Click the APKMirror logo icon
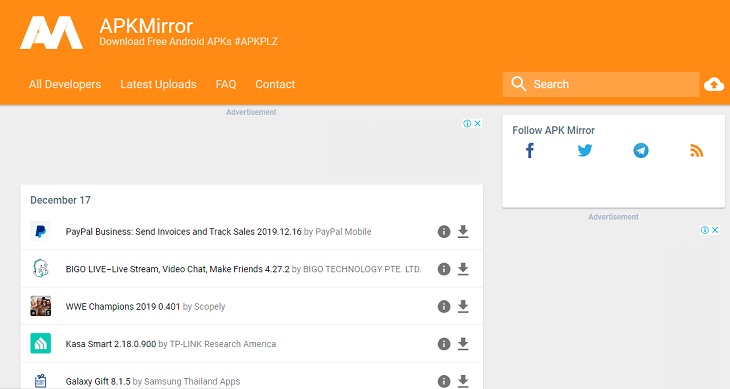 tap(51, 33)
